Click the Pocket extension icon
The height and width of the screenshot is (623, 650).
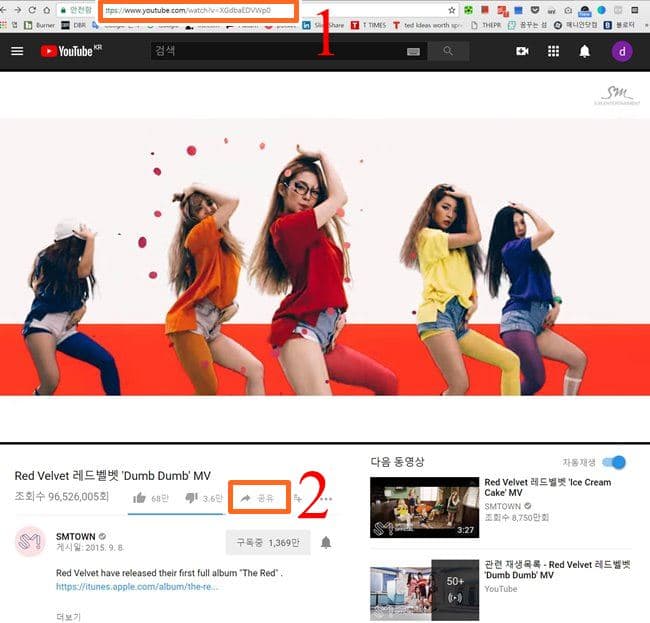pos(535,10)
